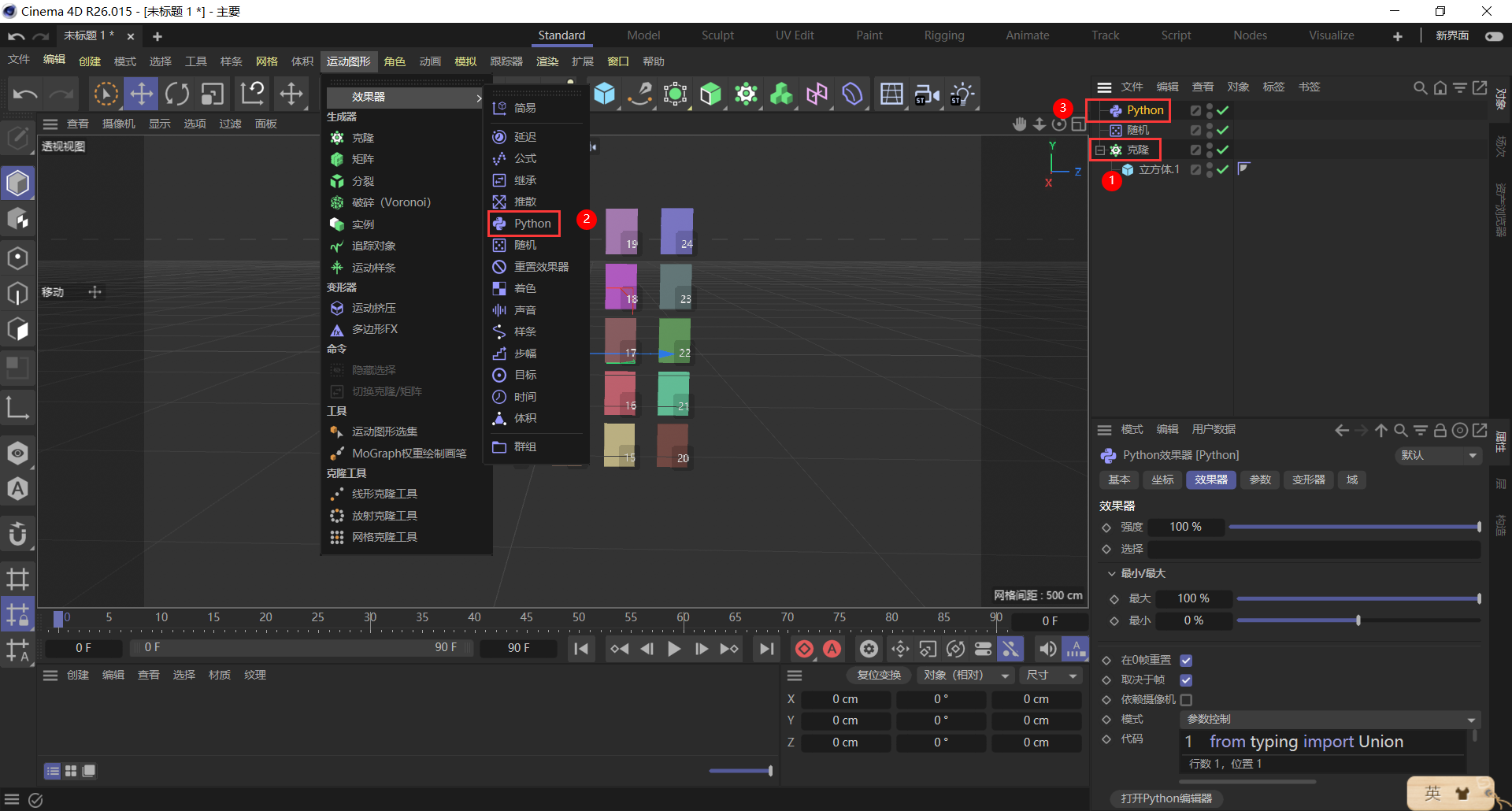Adjust the 最小 minimum slider
Screen dimensions: 1512x811
click(x=1358, y=620)
